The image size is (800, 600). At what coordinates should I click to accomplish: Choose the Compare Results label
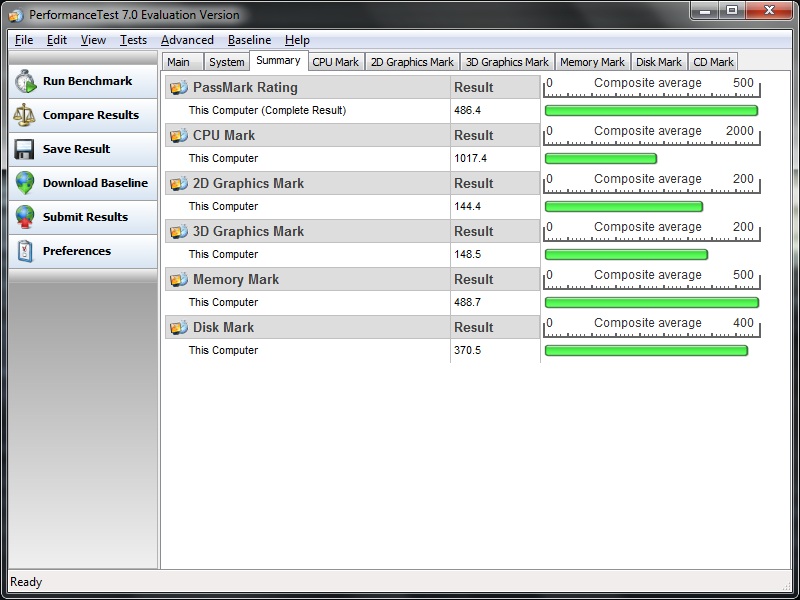click(x=91, y=115)
